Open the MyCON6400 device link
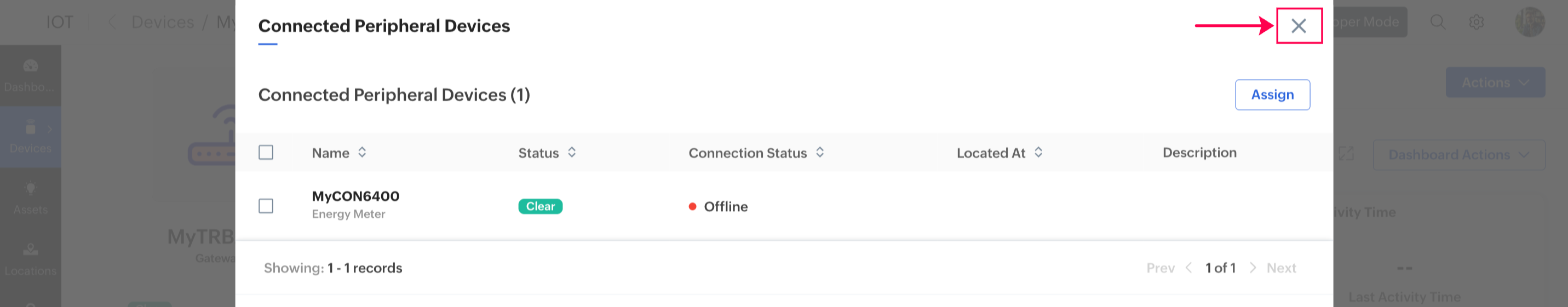 click(355, 196)
